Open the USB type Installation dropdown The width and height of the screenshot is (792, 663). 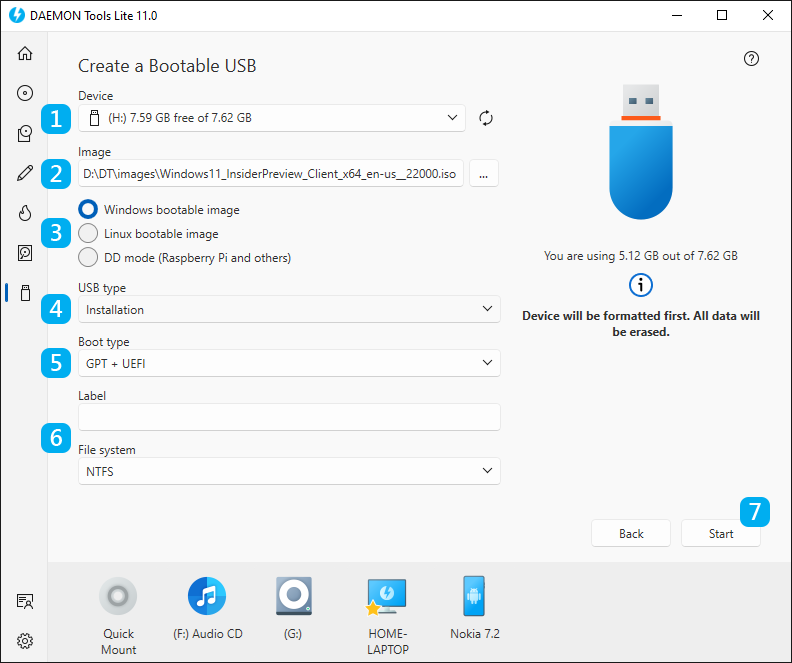pos(289,309)
